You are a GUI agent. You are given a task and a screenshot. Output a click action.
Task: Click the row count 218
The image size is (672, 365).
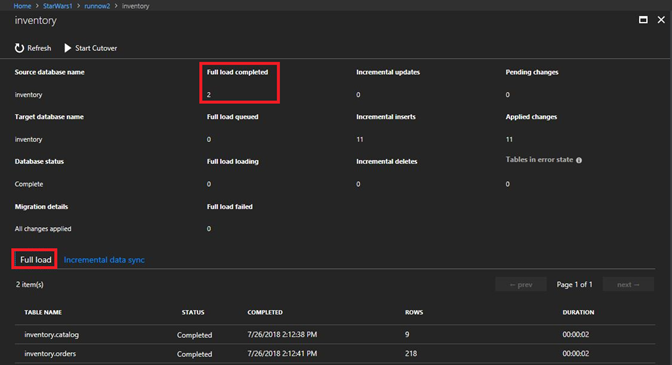click(411, 354)
